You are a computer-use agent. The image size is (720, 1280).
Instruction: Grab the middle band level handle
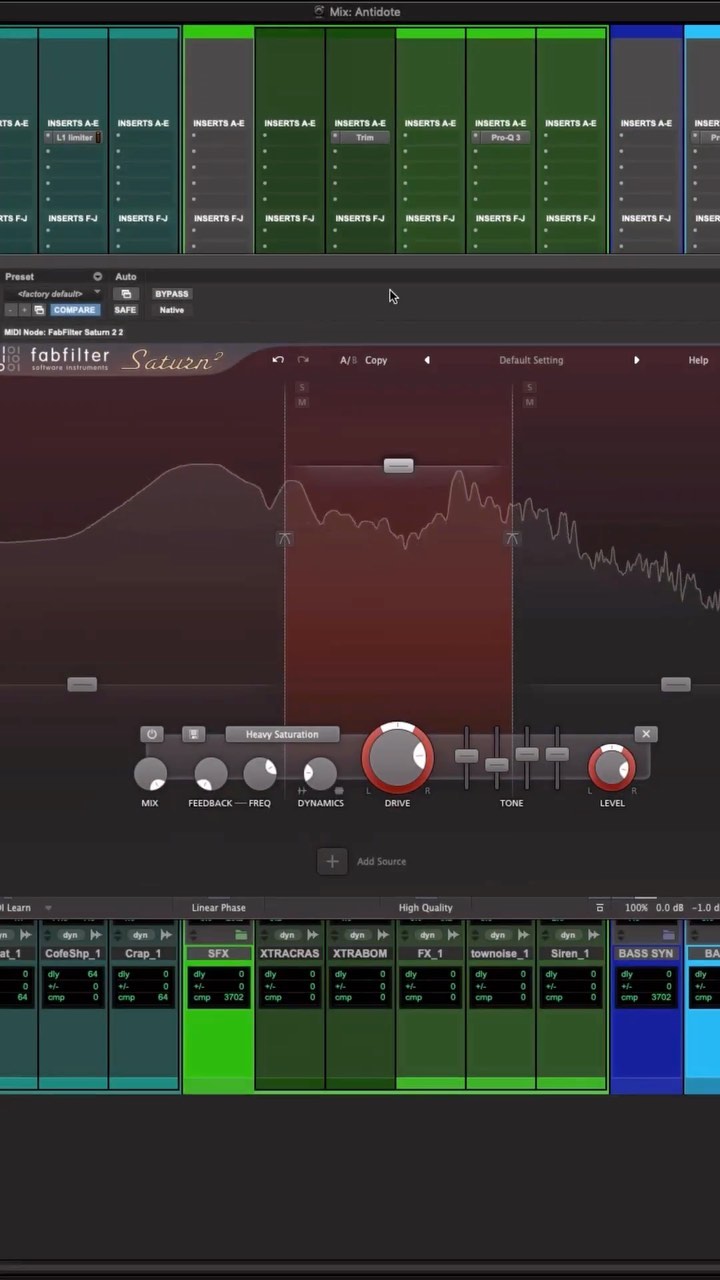(398, 466)
